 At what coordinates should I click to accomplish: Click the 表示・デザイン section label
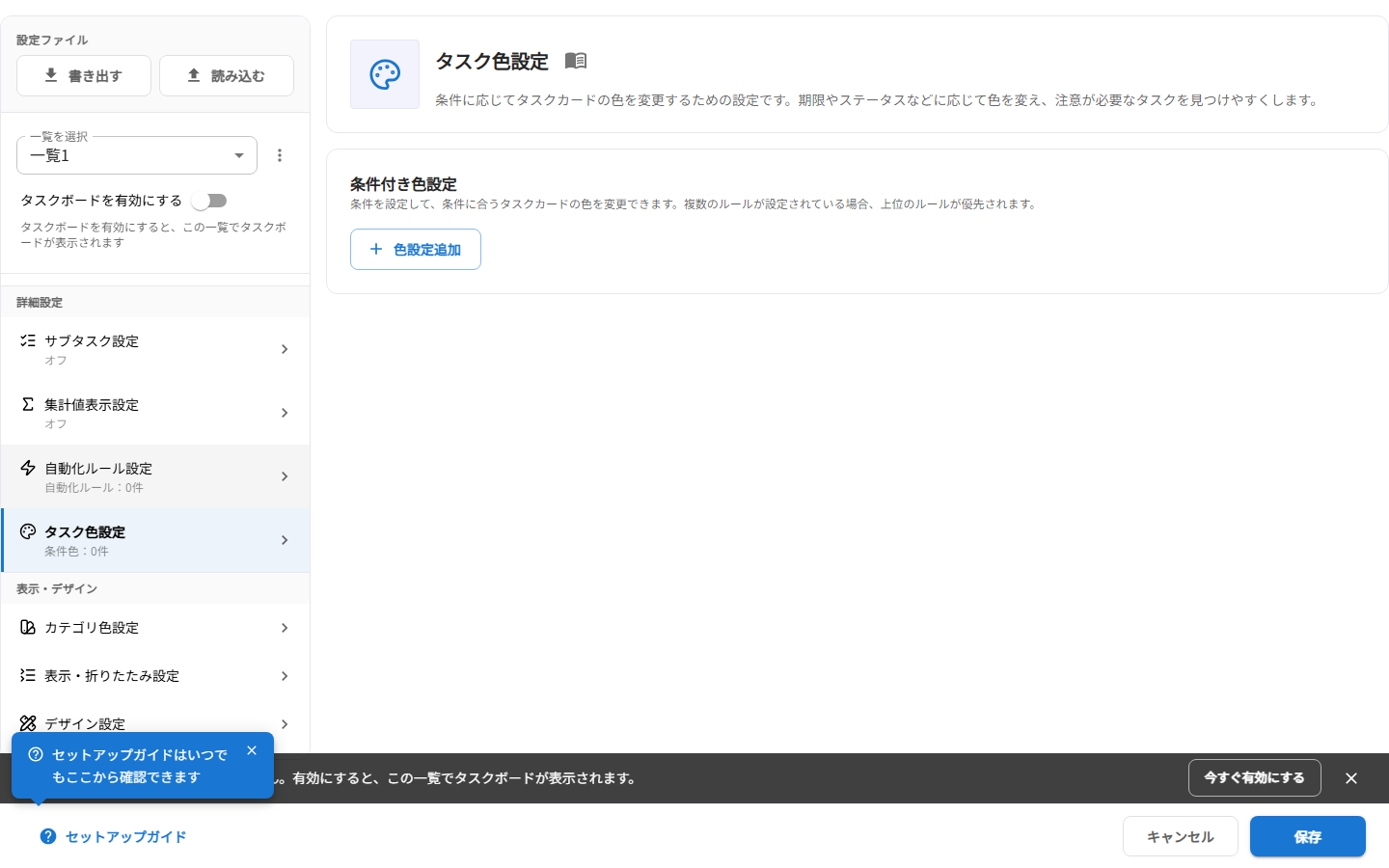pyautogui.click(x=57, y=589)
